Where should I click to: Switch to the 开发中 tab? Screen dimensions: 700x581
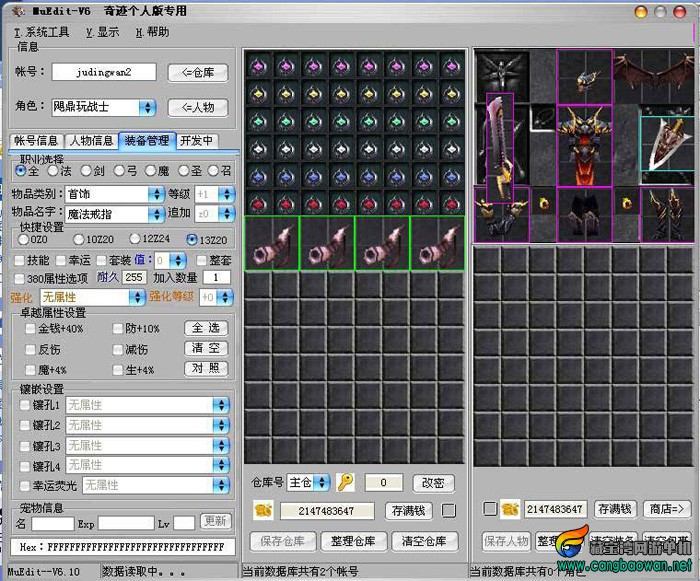click(x=196, y=141)
